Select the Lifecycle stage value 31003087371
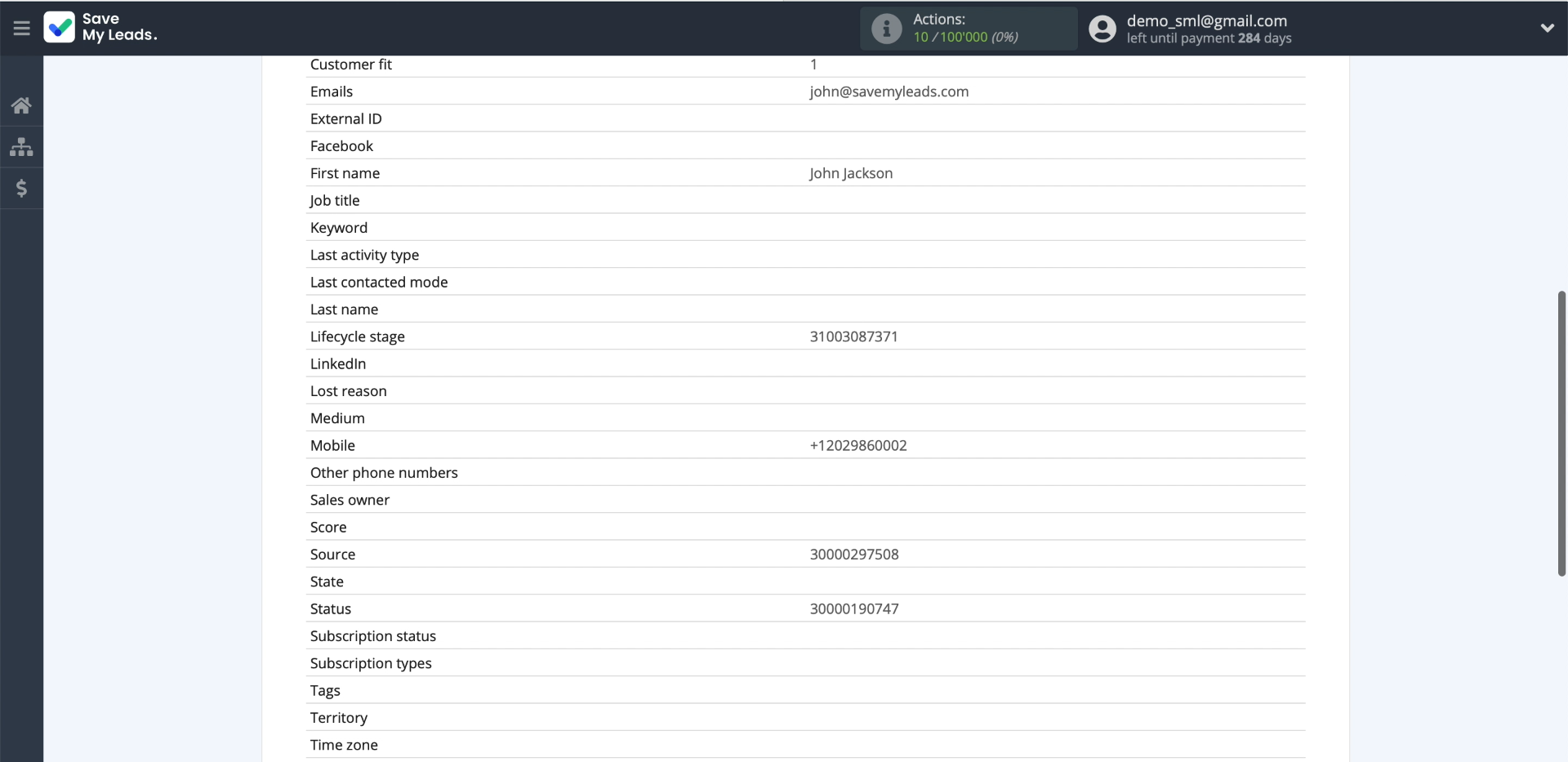Screen dimensions: 1568x762 853,336
